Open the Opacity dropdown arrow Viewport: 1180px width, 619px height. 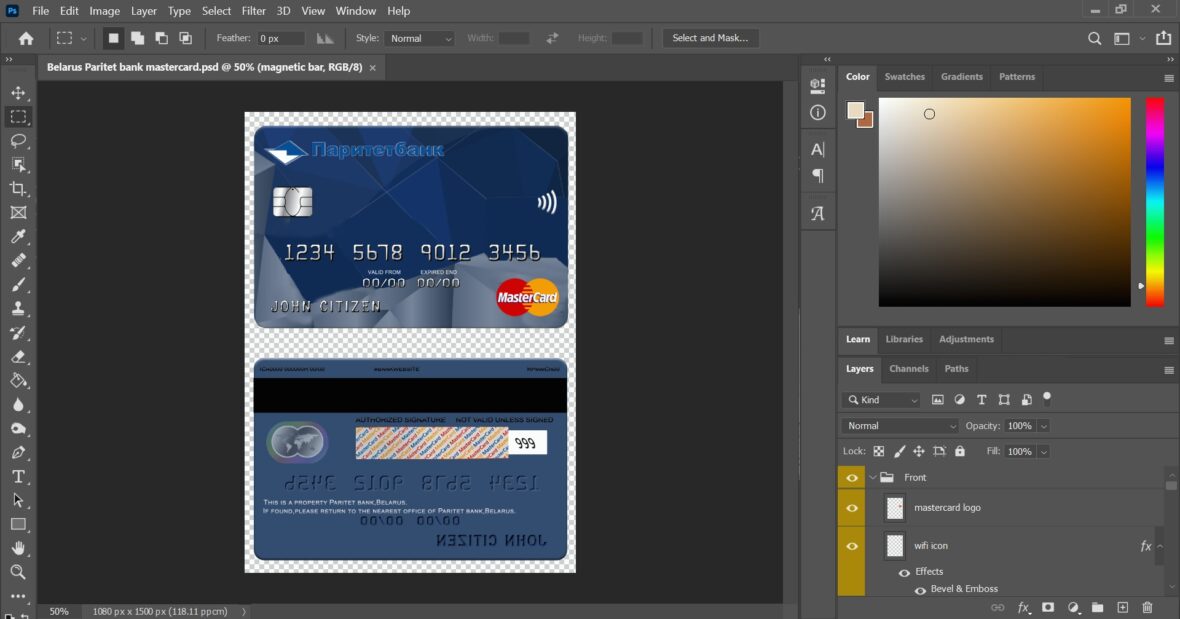coord(1043,425)
